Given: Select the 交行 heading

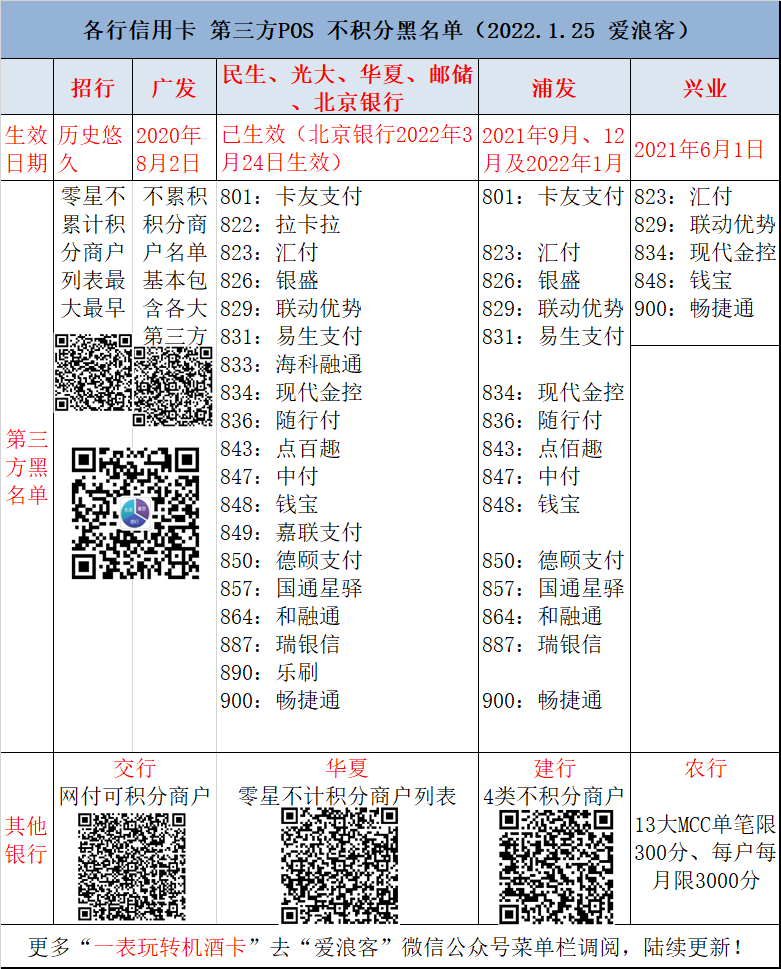Looking at the screenshot, I should pos(135,768).
